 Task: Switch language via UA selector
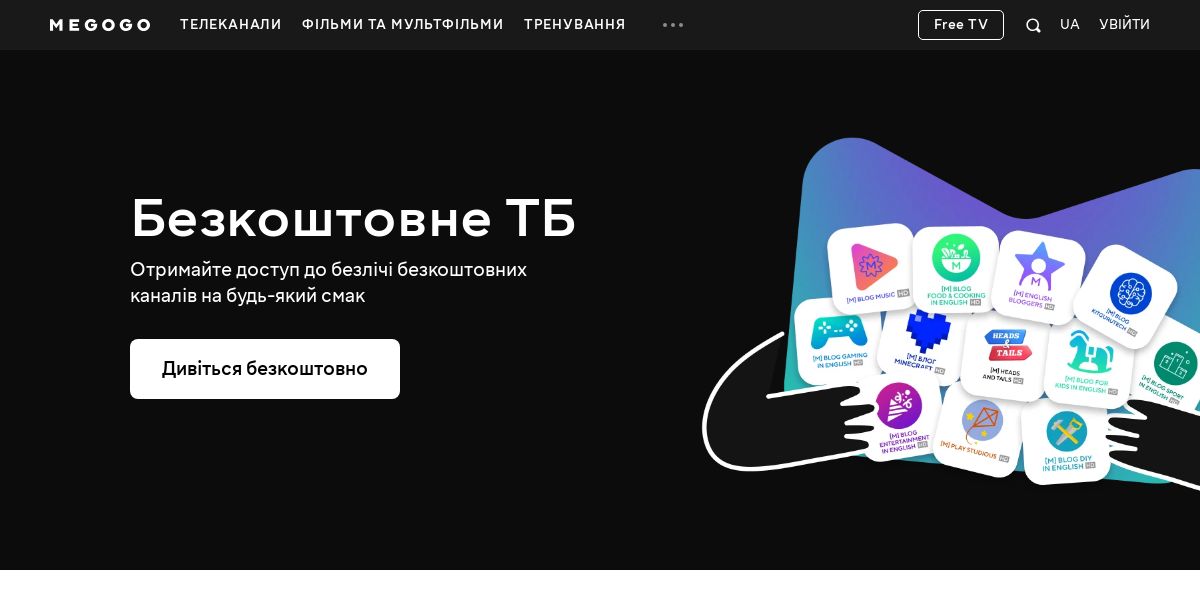click(1070, 25)
